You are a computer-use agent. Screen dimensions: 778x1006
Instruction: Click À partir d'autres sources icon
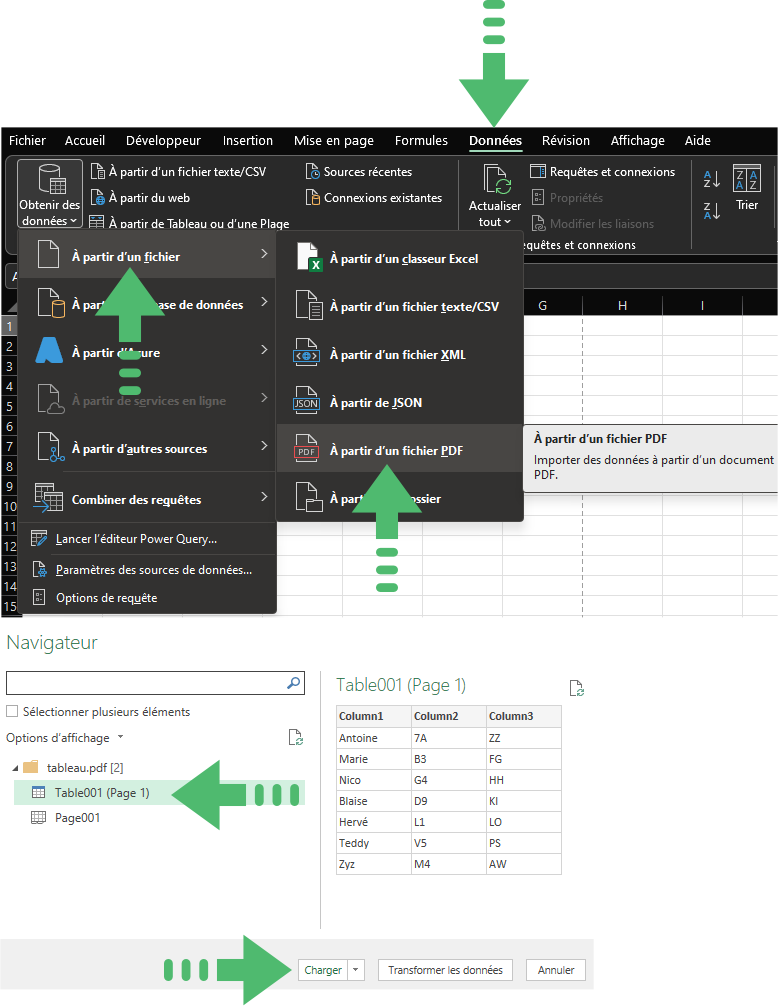coord(50,447)
